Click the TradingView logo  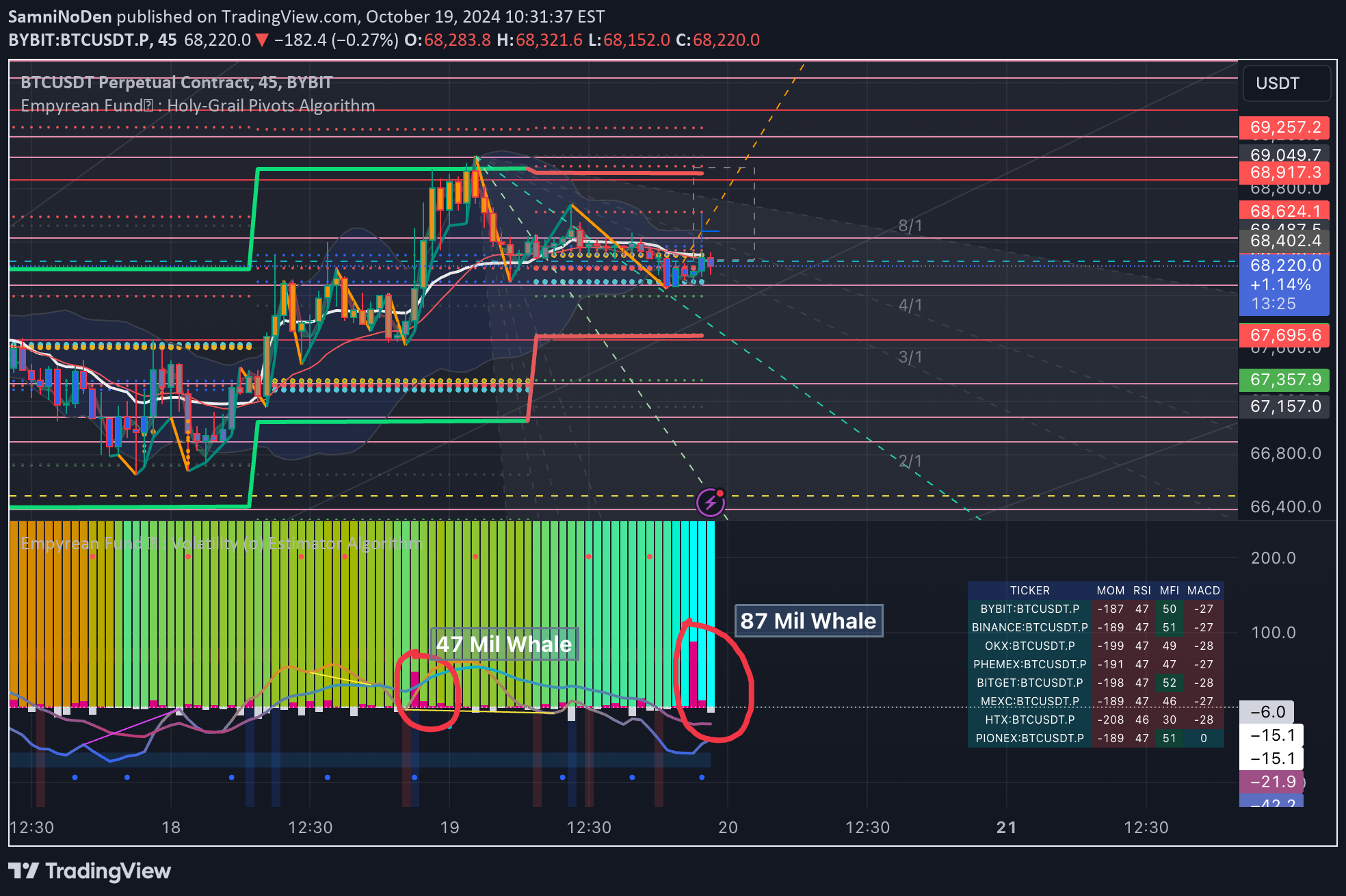(90, 871)
